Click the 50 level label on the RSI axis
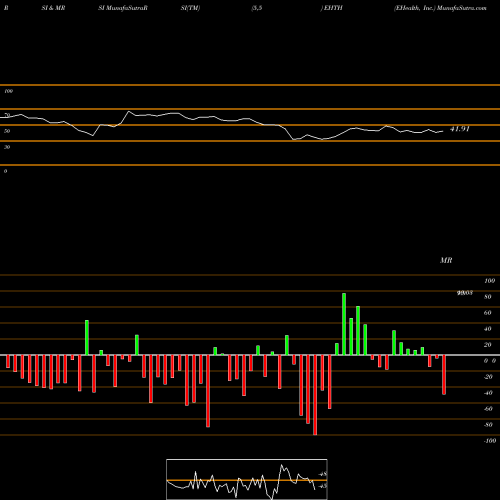The height and width of the screenshot is (500, 500). tap(7, 131)
